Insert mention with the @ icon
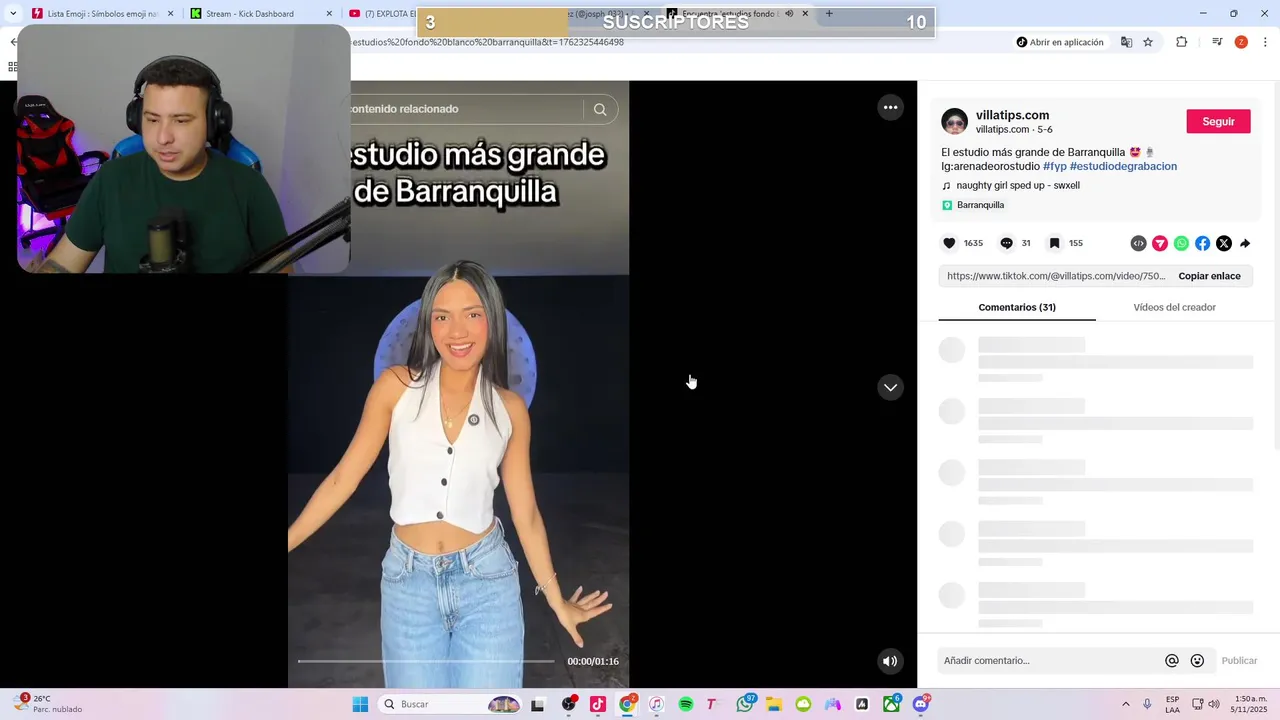The image size is (1280, 720). point(1172,661)
